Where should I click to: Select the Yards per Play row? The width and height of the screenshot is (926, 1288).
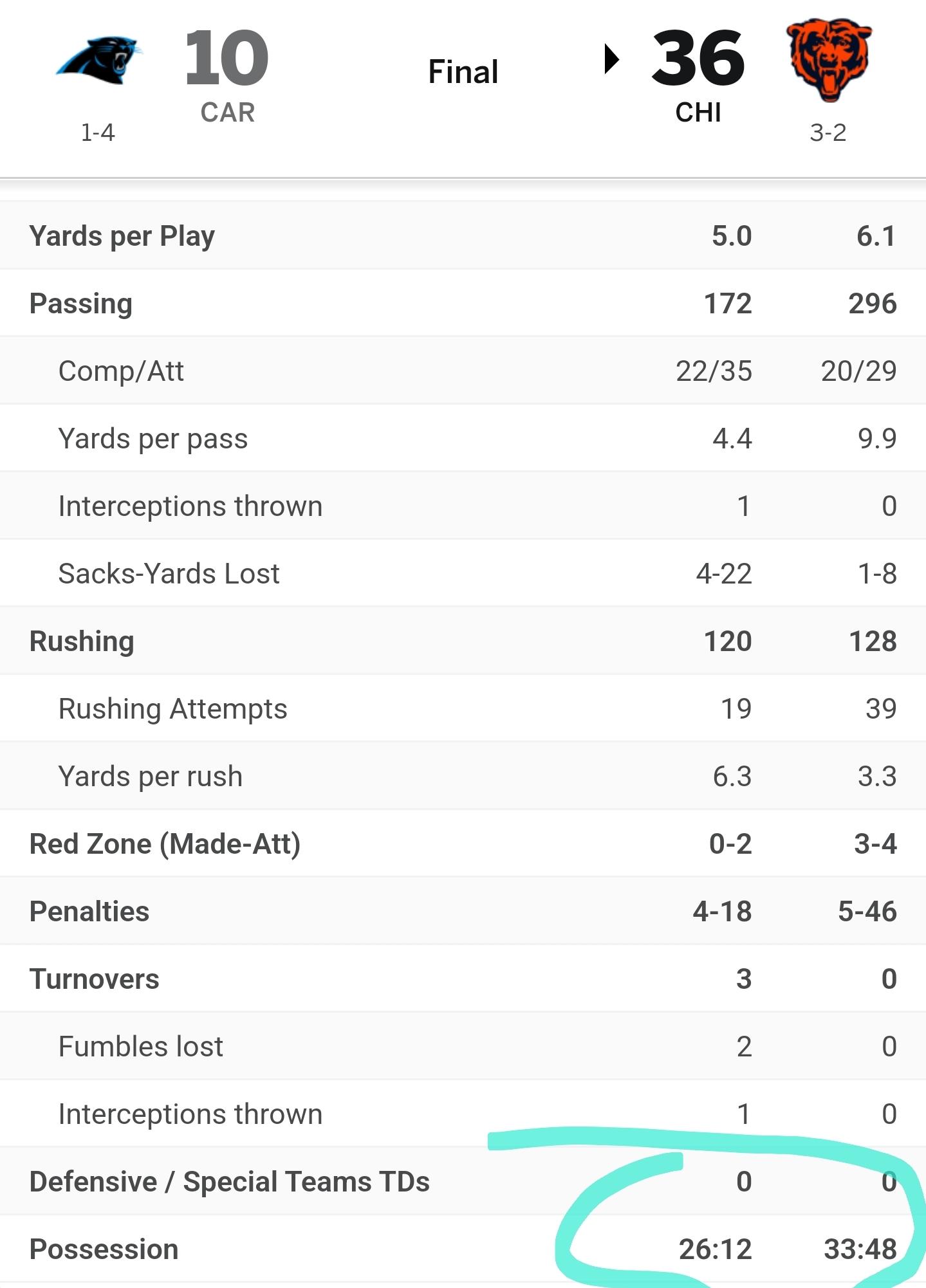(463, 235)
